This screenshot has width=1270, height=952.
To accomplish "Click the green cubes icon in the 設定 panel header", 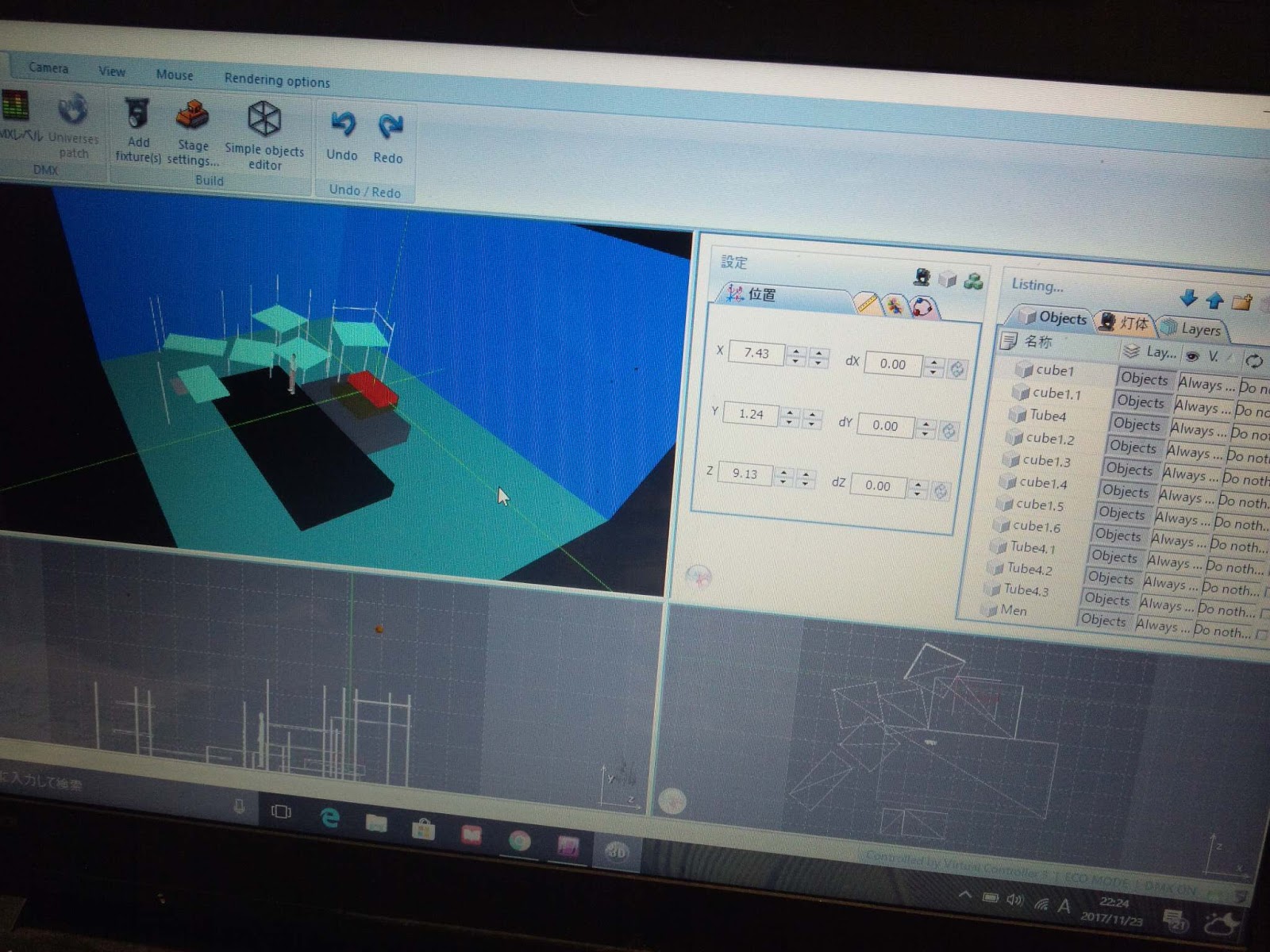I will (973, 281).
